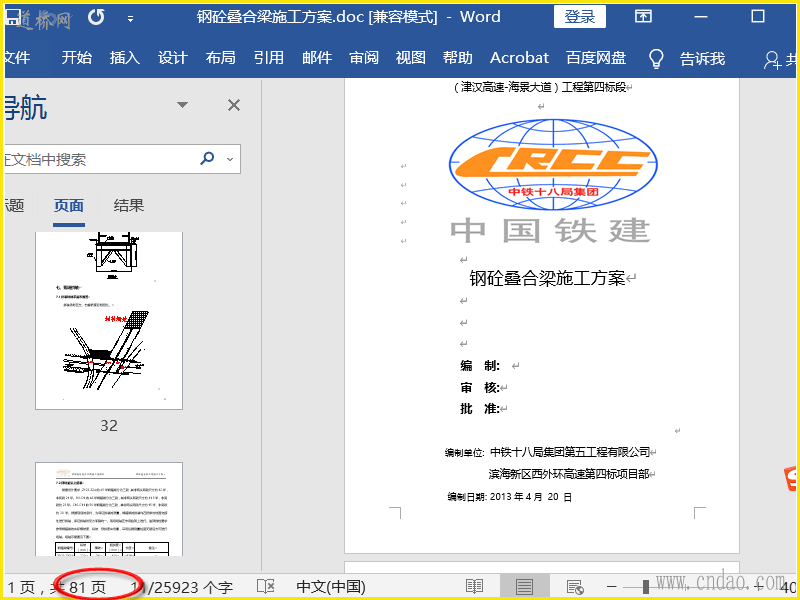Image resolution: width=800 pixels, height=600 pixels.
Task: Select the 审阅 ribbon tab
Action: click(x=364, y=58)
